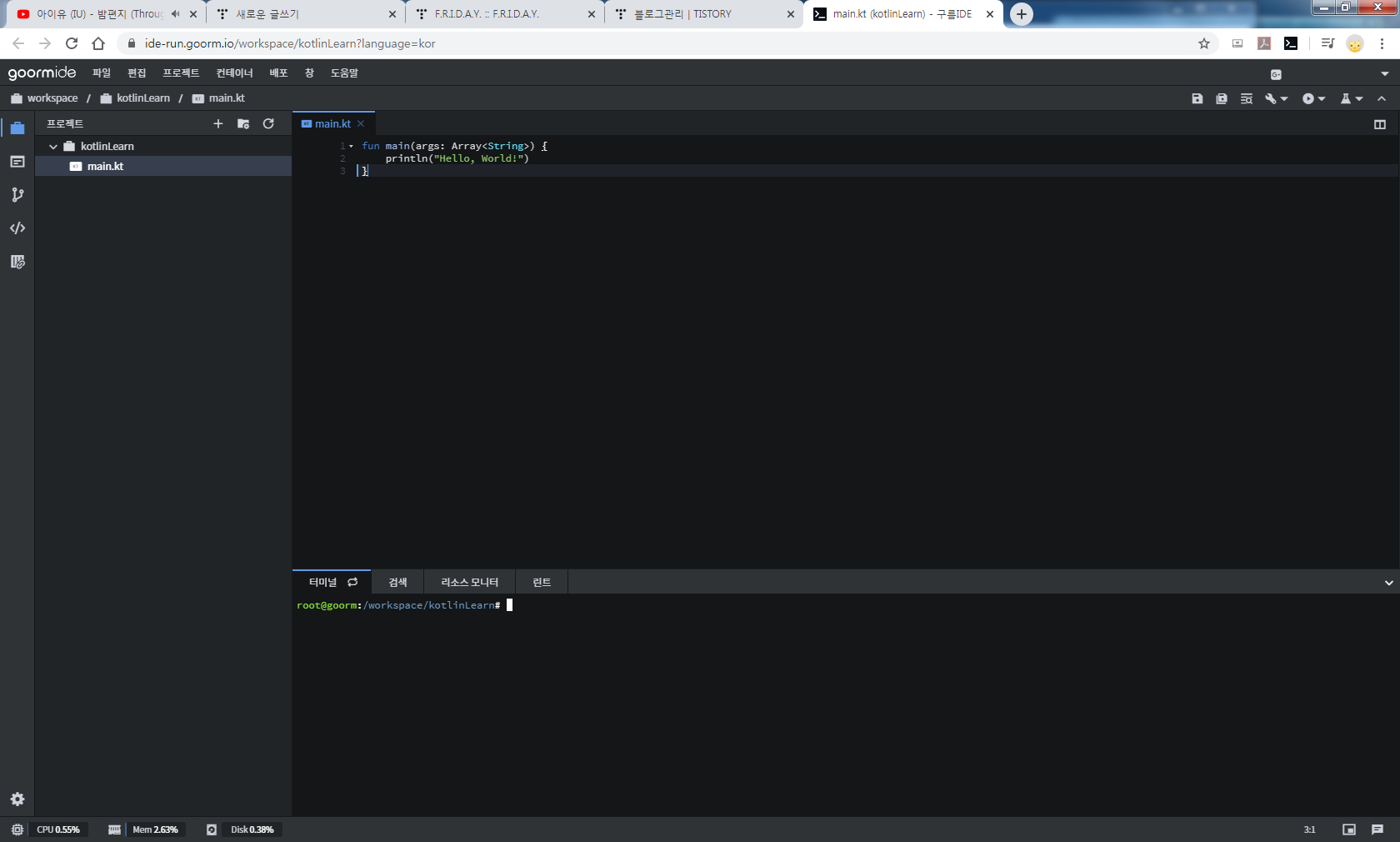
Task: Select main.kt in the project tree
Action: tap(163, 167)
